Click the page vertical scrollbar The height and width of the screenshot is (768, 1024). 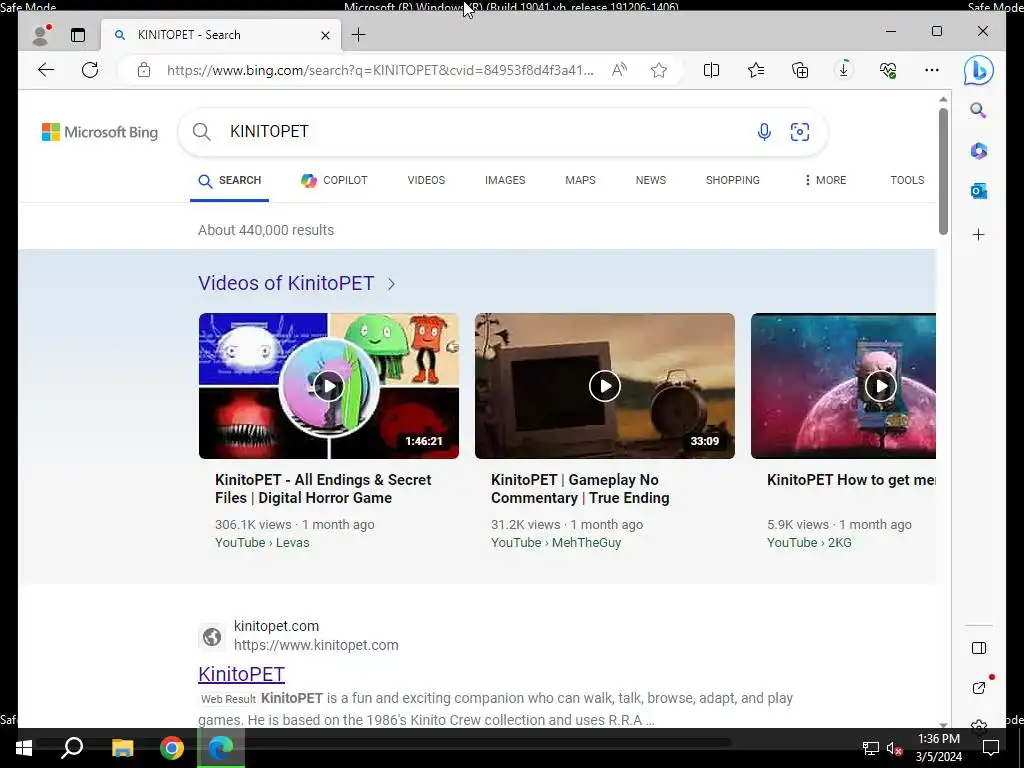(x=943, y=172)
